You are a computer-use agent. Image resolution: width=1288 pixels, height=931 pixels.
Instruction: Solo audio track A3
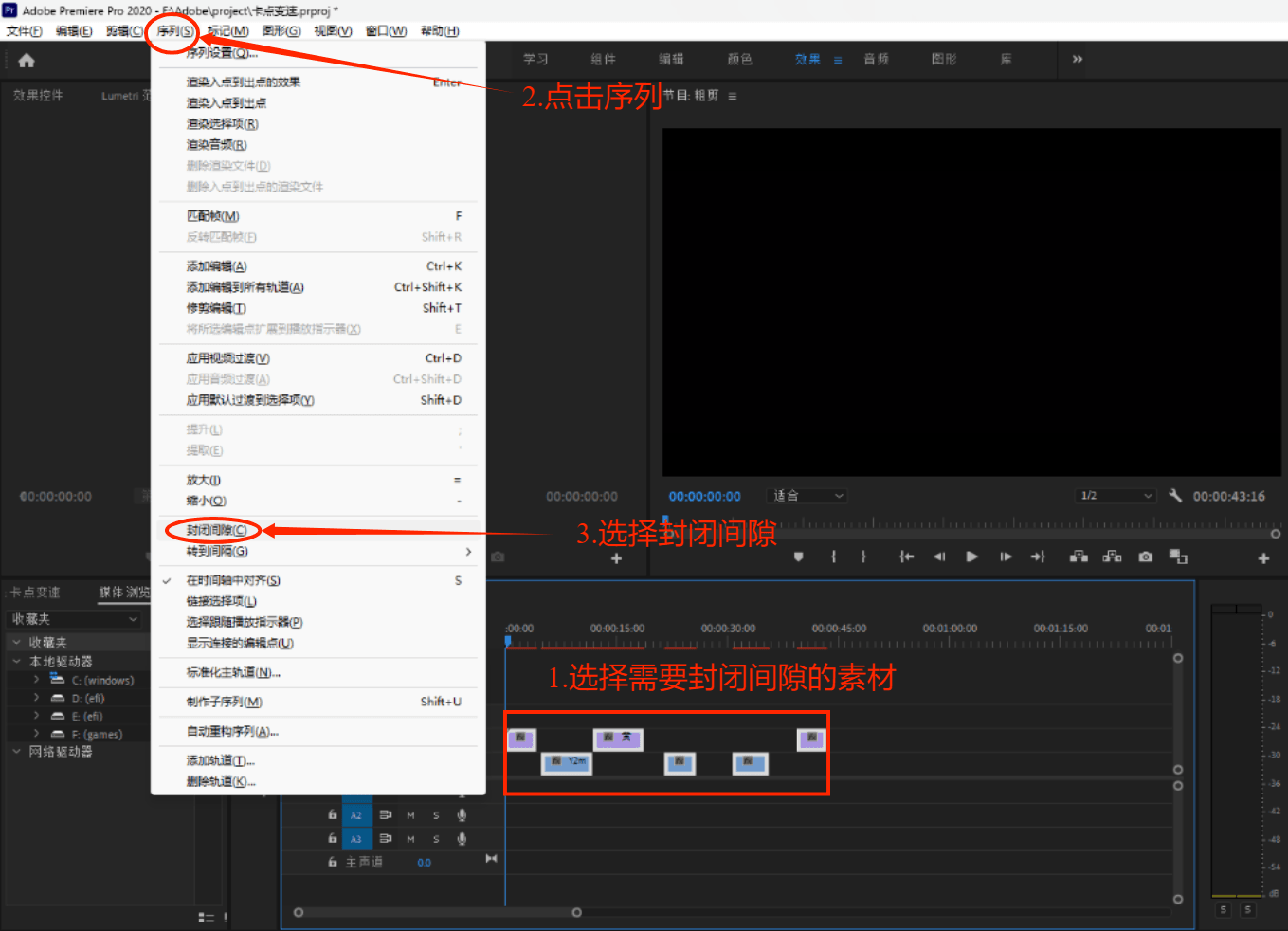pyautogui.click(x=436, y=839)
